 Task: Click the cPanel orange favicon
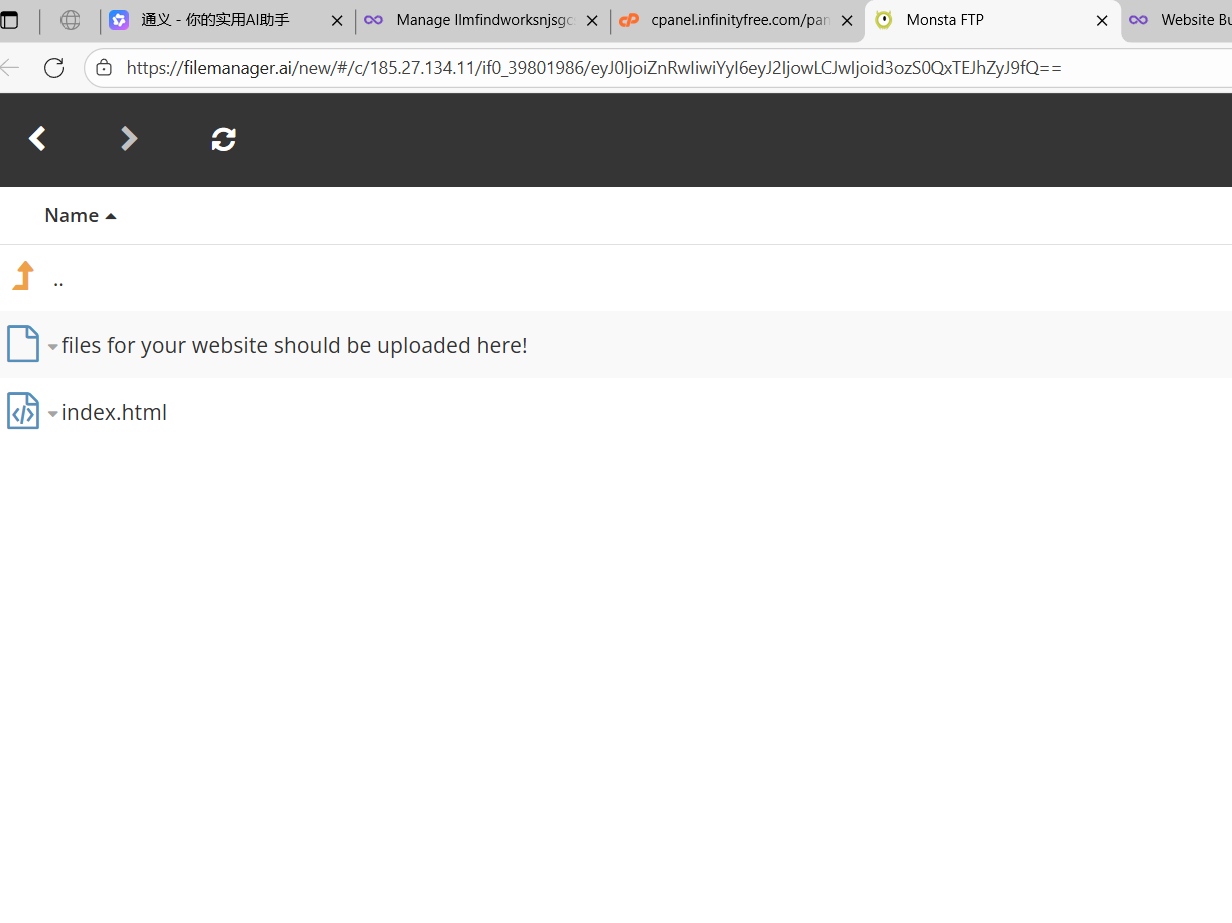(629, 20)
